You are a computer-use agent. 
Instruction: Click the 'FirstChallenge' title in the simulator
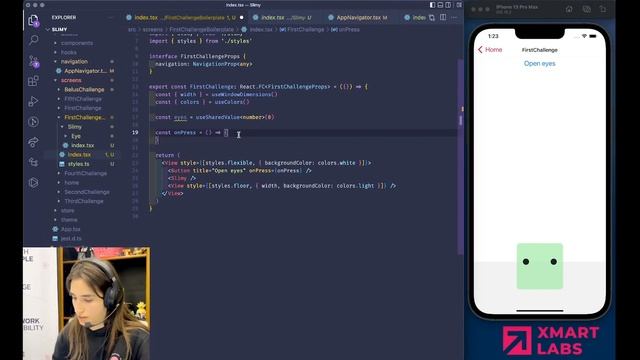pyautogui.click(x=540, y=50)
